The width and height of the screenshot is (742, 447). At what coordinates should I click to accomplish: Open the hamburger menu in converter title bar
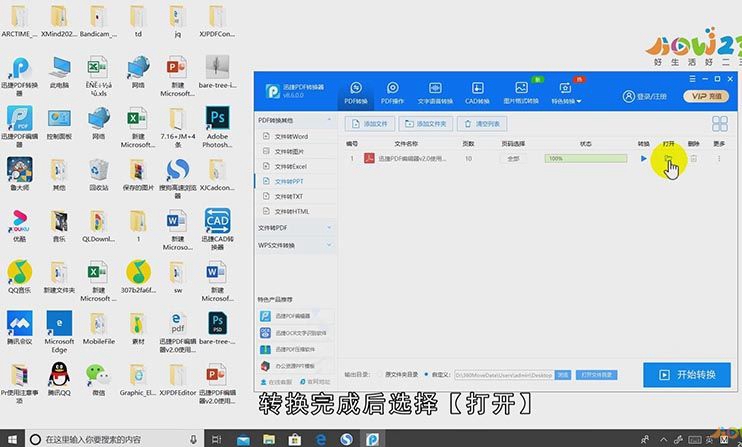692,79
